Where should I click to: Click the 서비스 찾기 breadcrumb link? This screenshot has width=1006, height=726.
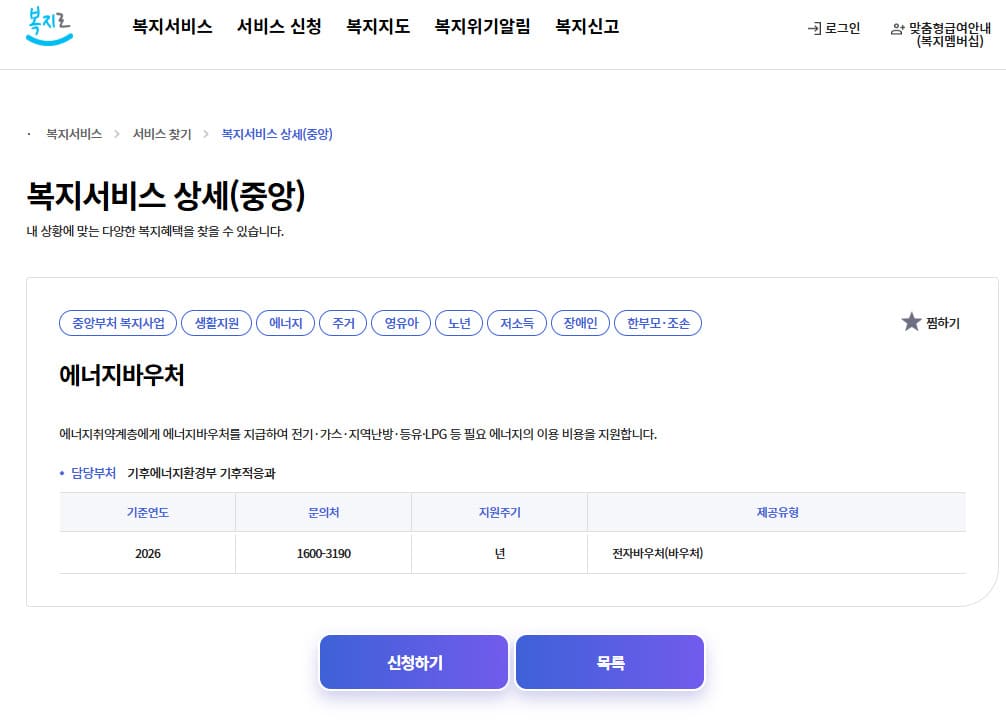click(162, 134)
